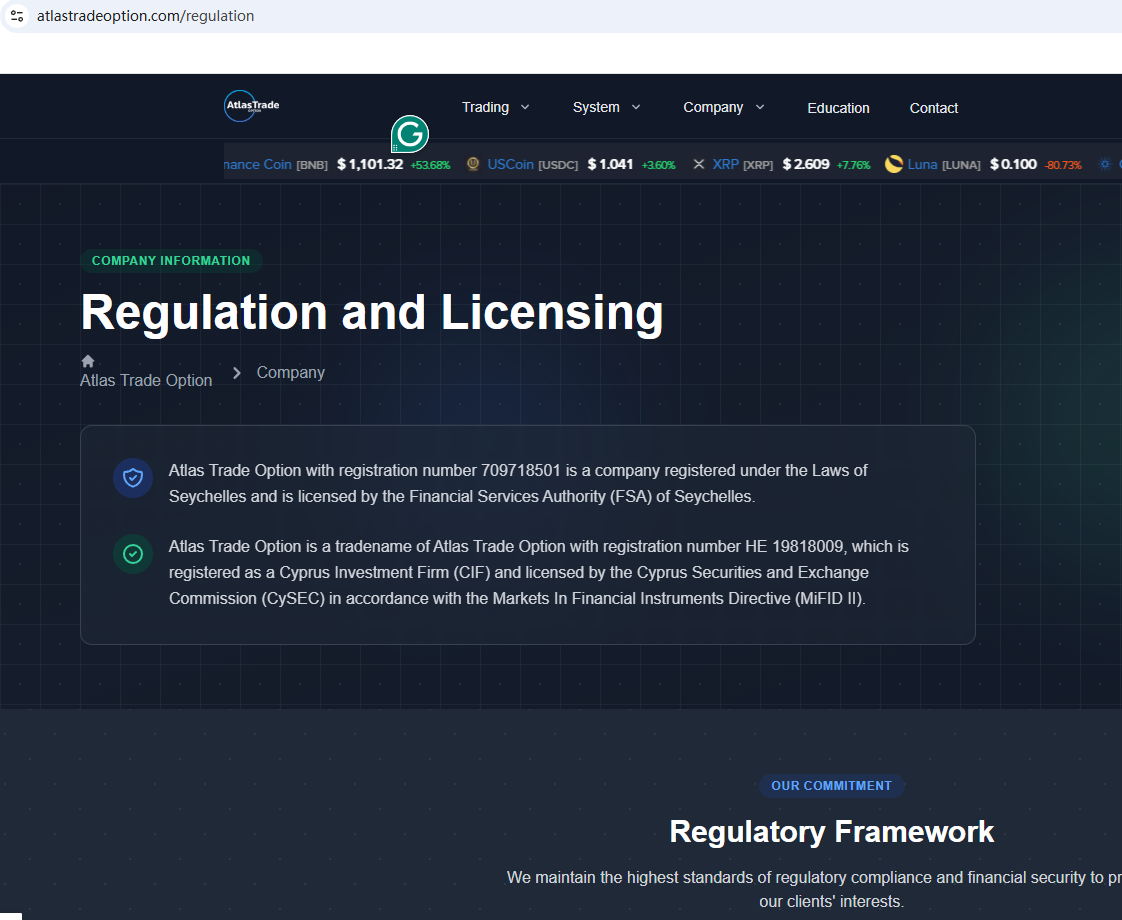1122x920 pixels.
Task: Click the COMPANY INFORMATION badge
Action: (171, 261)
